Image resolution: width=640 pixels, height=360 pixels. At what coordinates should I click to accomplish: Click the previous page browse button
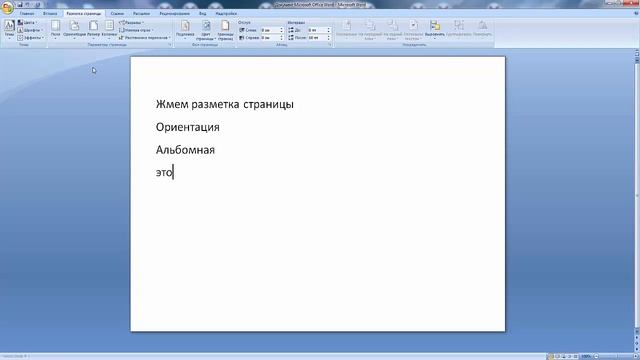637,338
